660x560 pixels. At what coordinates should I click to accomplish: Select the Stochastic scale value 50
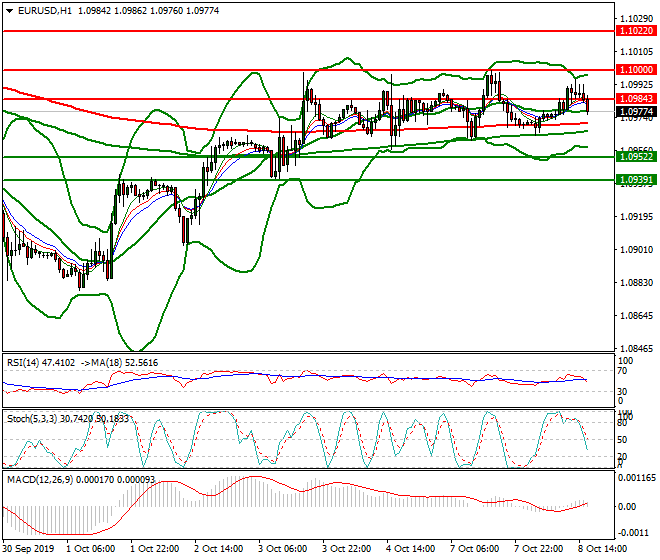622,440
